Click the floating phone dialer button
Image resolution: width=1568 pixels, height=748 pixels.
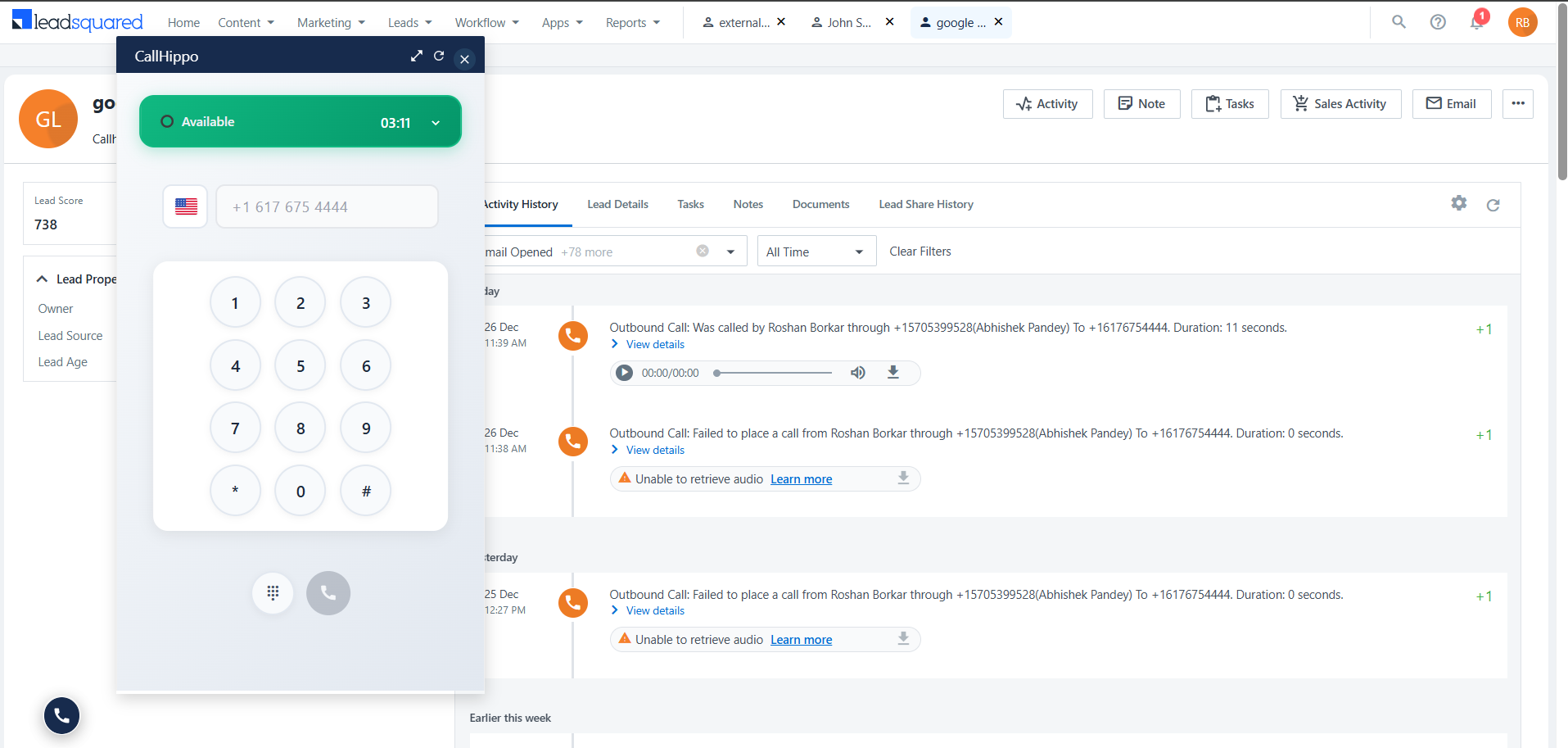pos(61,716)
